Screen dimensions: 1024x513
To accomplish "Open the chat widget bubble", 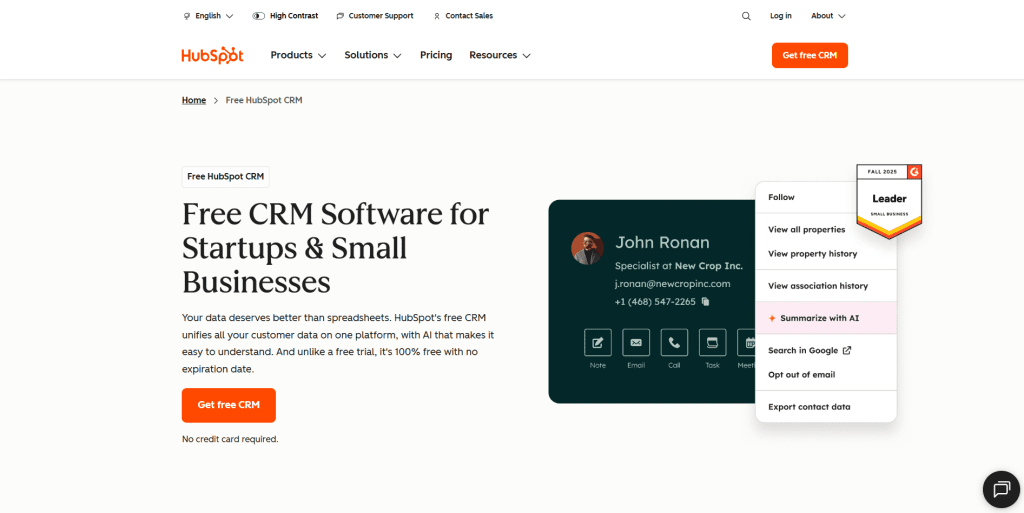I will 1000,489.
